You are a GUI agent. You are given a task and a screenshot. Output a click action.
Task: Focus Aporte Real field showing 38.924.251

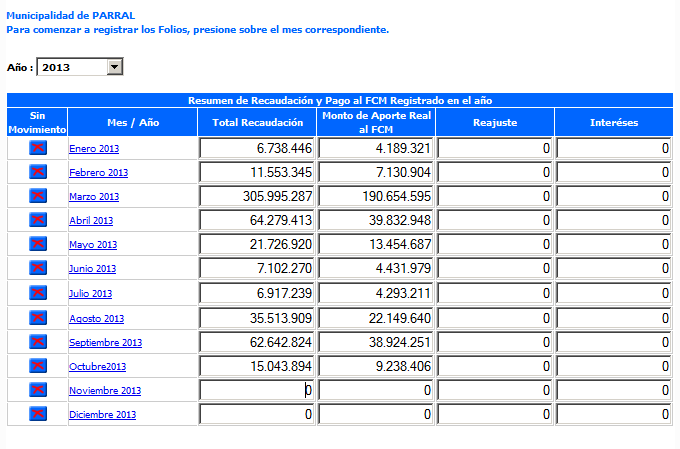pyautogui.click(x=376, y=342)
